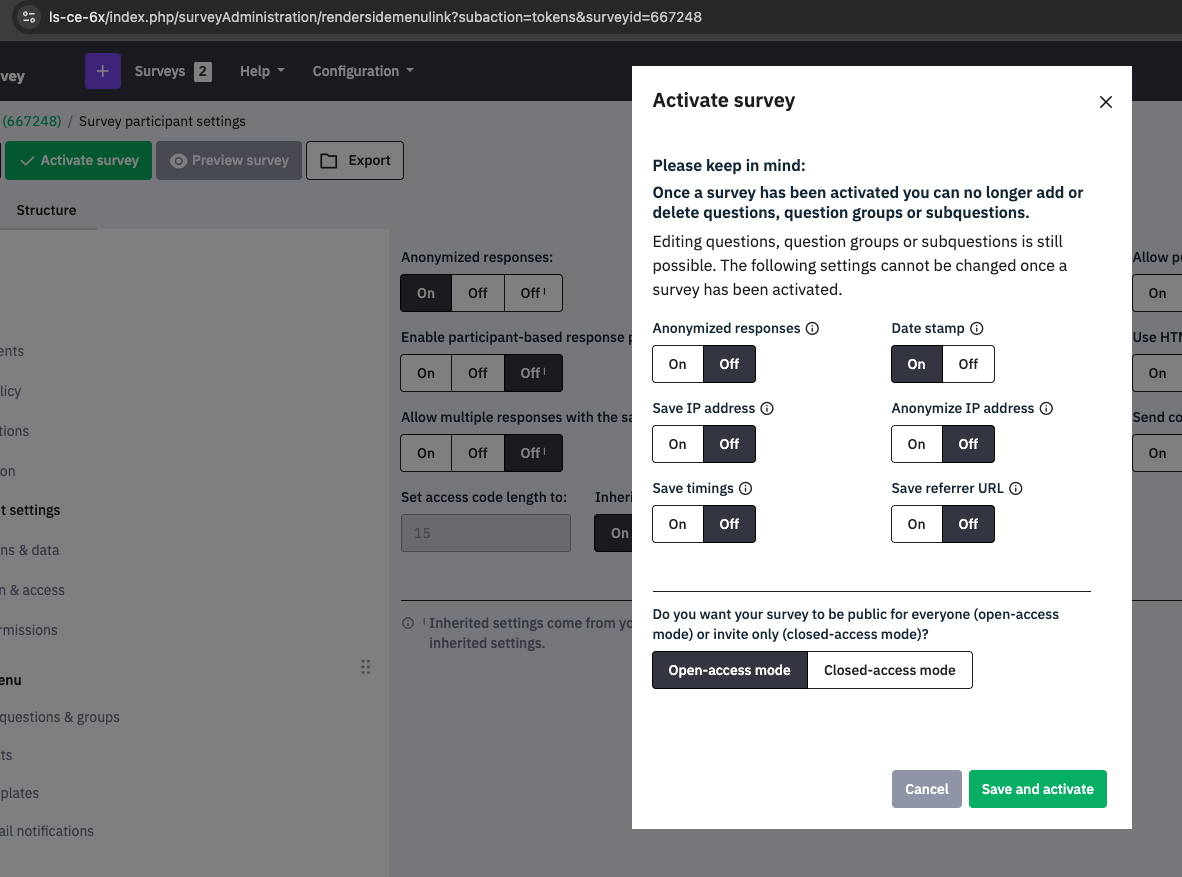This screenshot has width=1182, height=877.
Task: Click info icon next to Date stamp
Action: [x=977, y=328]
